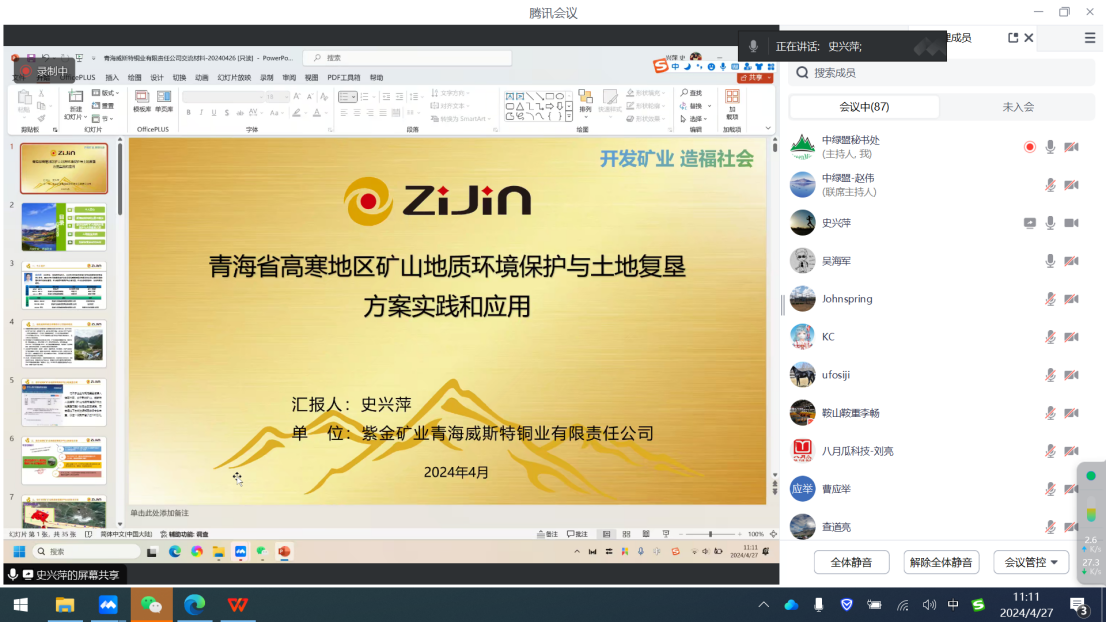
Task: Click the slide thumbnail pane scrollbar
Action: pyautogui.click(x=120, y=180)
